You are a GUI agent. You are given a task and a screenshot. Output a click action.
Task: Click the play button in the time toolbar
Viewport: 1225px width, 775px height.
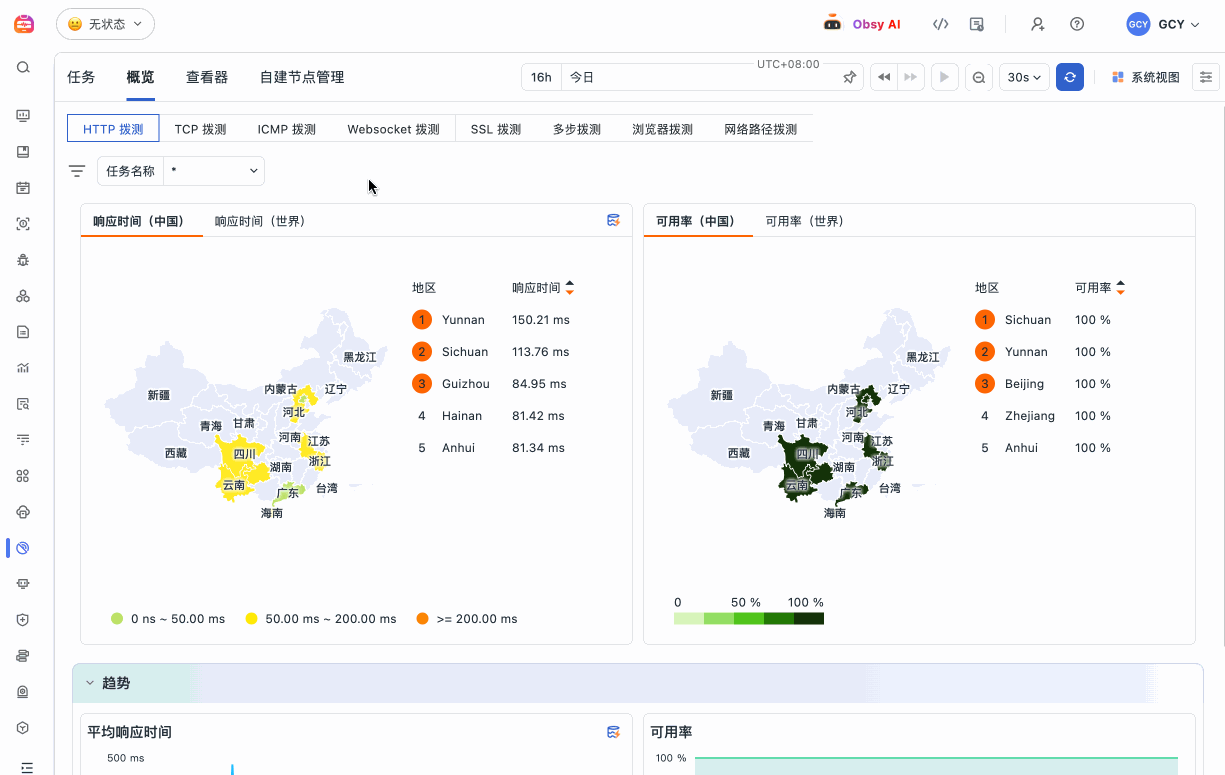[x=944, y=77]
